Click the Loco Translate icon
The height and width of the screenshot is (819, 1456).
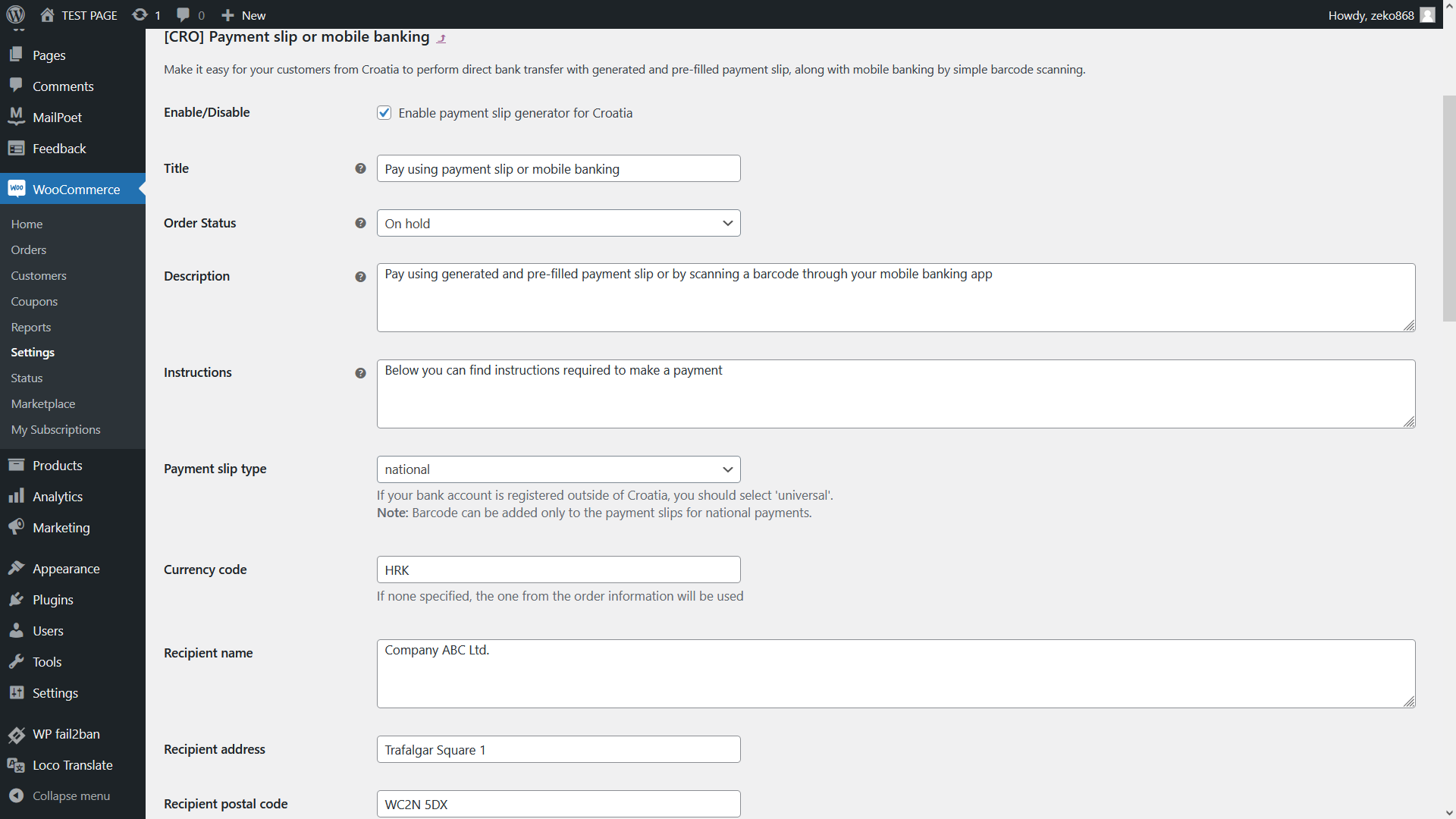point(16,764)
